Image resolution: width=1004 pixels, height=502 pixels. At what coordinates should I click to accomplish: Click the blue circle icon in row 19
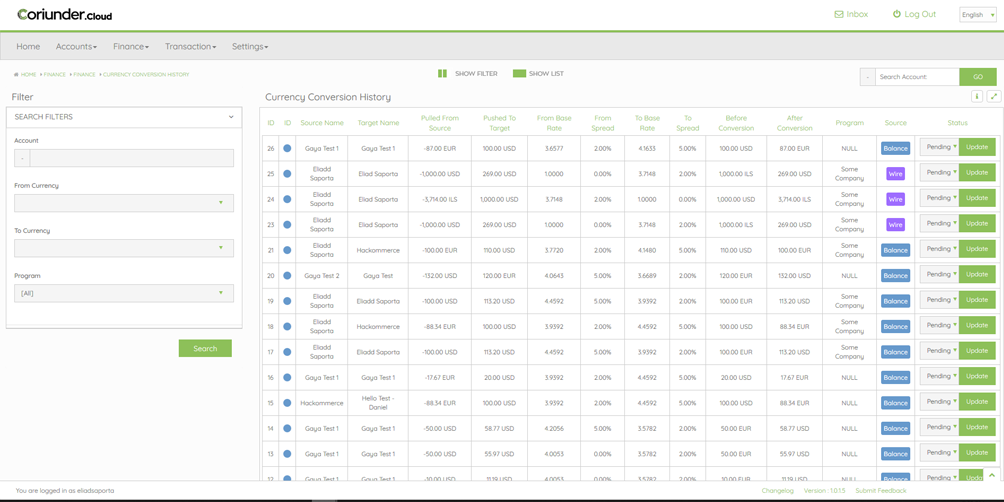point(287,301)
